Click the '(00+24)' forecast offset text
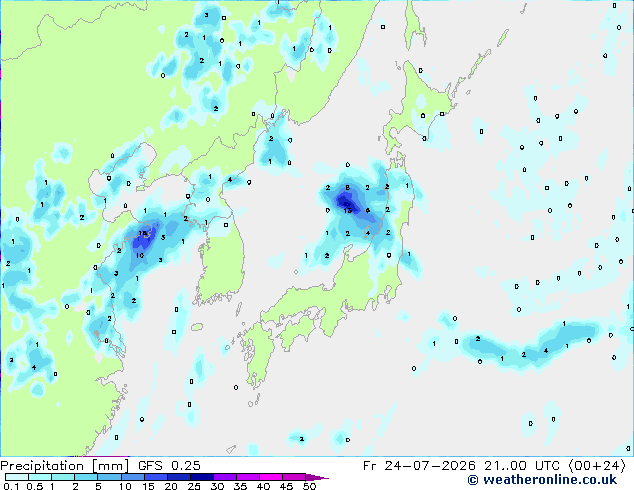This screenshot has width=634, height=490. [597, 466]
